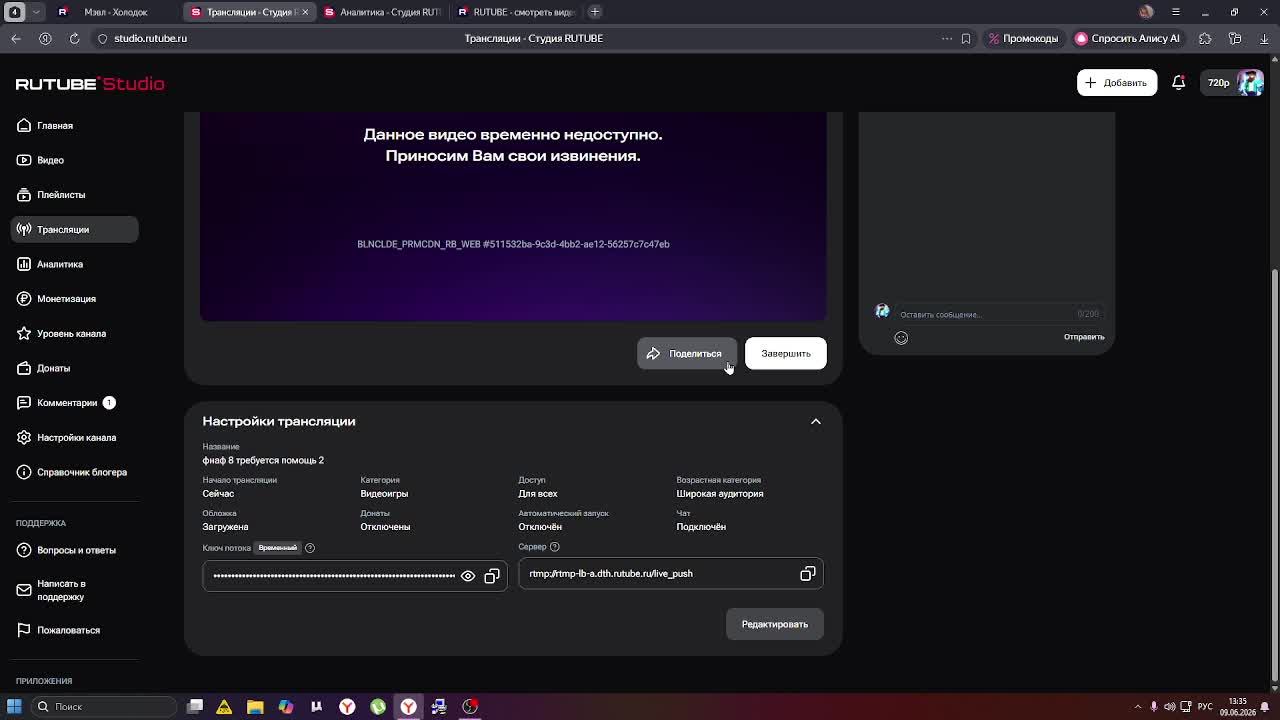This screenshot has height=720, width=1280.
Task: Send chat message with Отправить
Action: 1084,337
